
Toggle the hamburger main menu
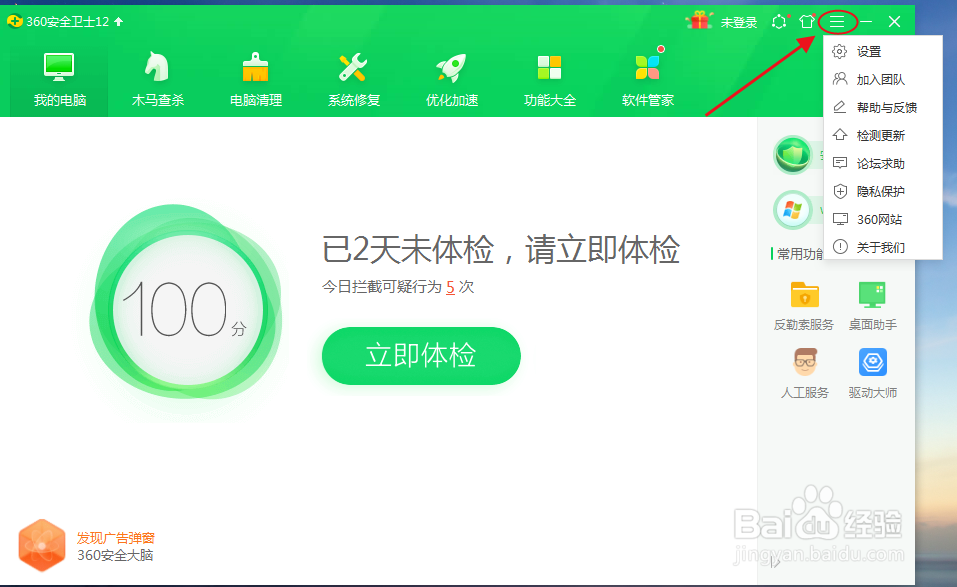pyautogui.click(x=837, y=23)
